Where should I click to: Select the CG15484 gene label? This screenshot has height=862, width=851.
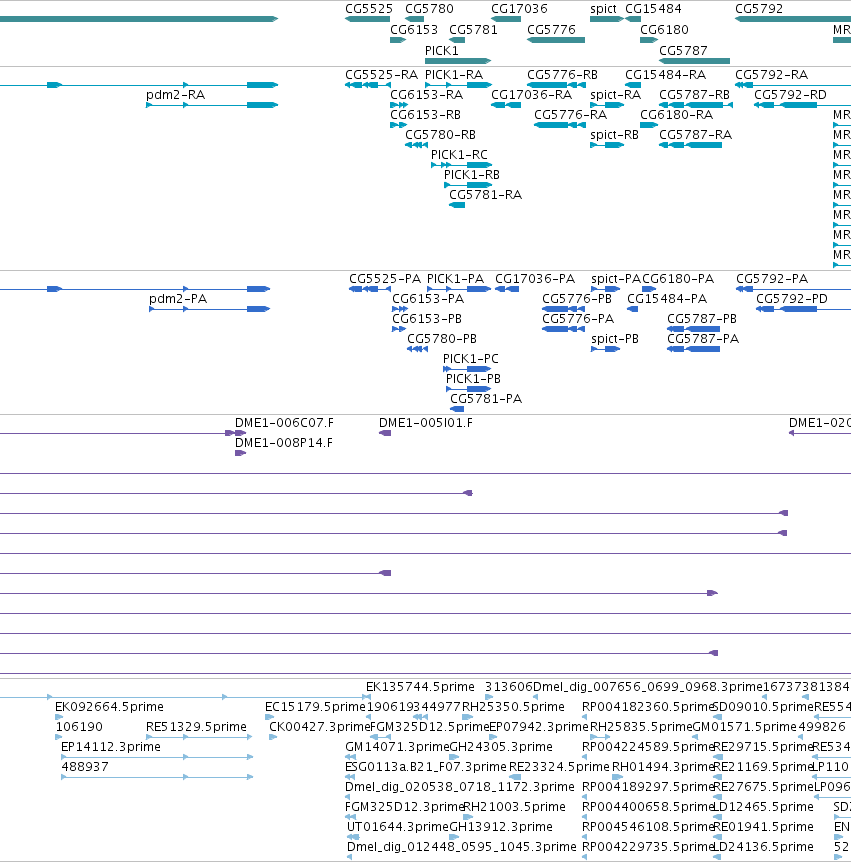tap(653, 9)
